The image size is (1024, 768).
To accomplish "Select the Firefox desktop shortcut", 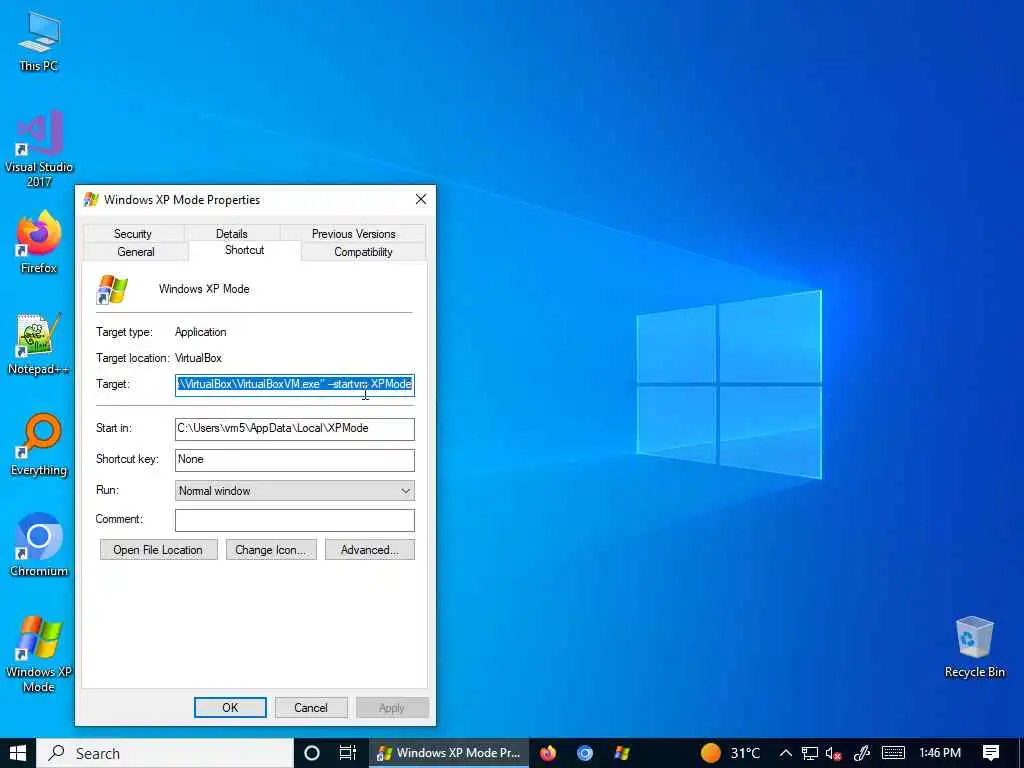I will tap(39, 242).
